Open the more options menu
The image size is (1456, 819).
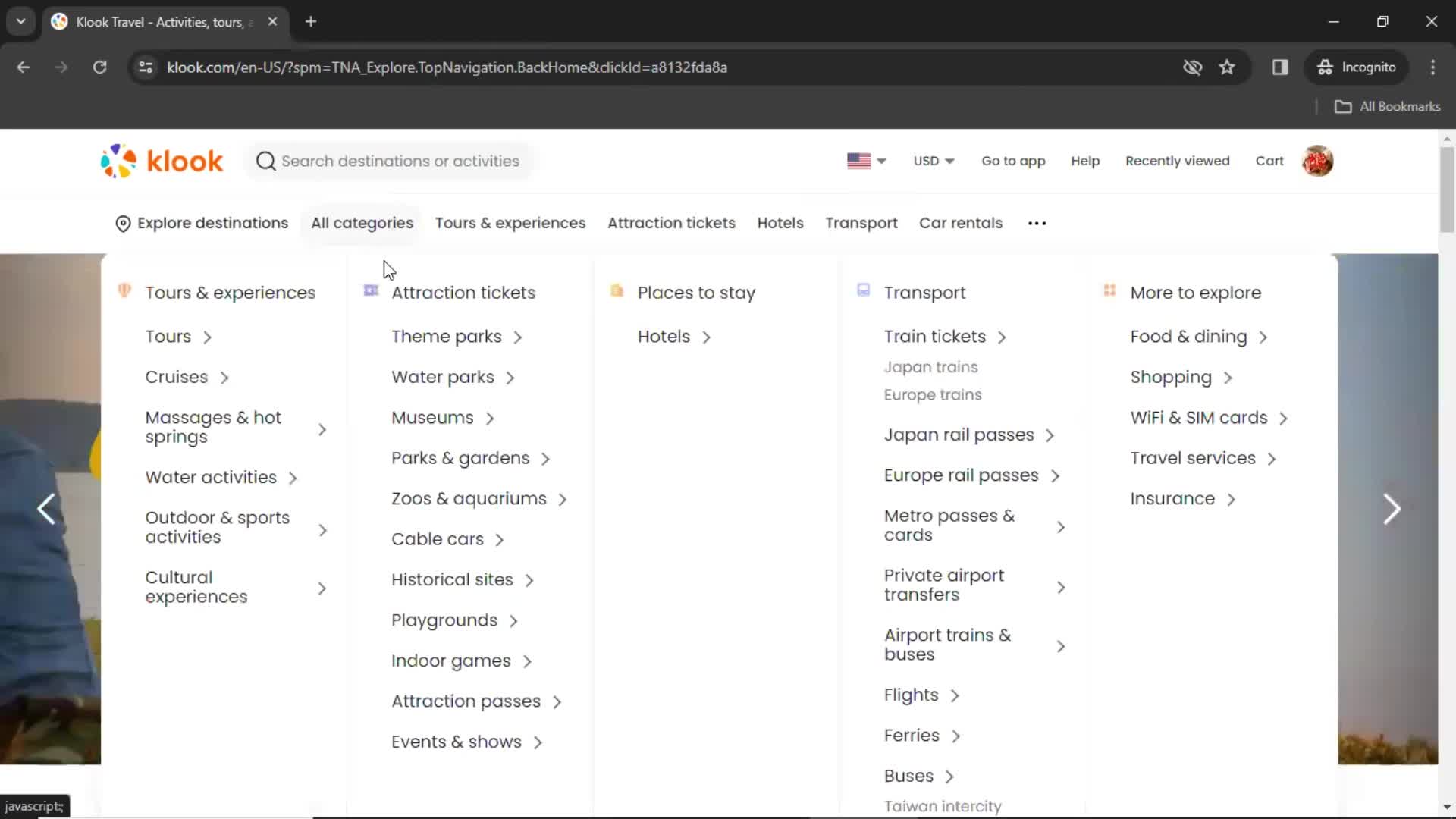click(1037, 222)
